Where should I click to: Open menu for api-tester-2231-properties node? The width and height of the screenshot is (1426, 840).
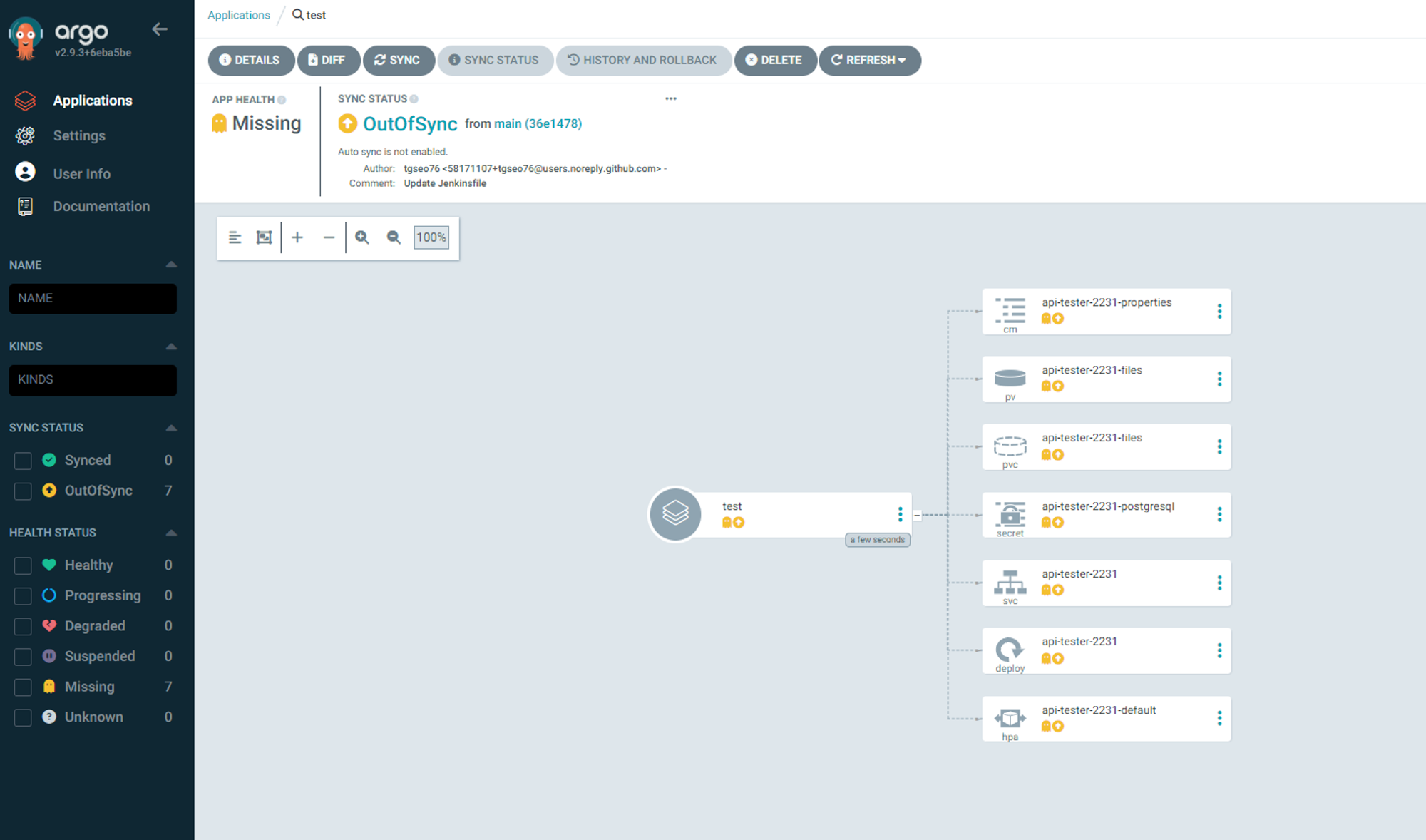(1219, 312)
